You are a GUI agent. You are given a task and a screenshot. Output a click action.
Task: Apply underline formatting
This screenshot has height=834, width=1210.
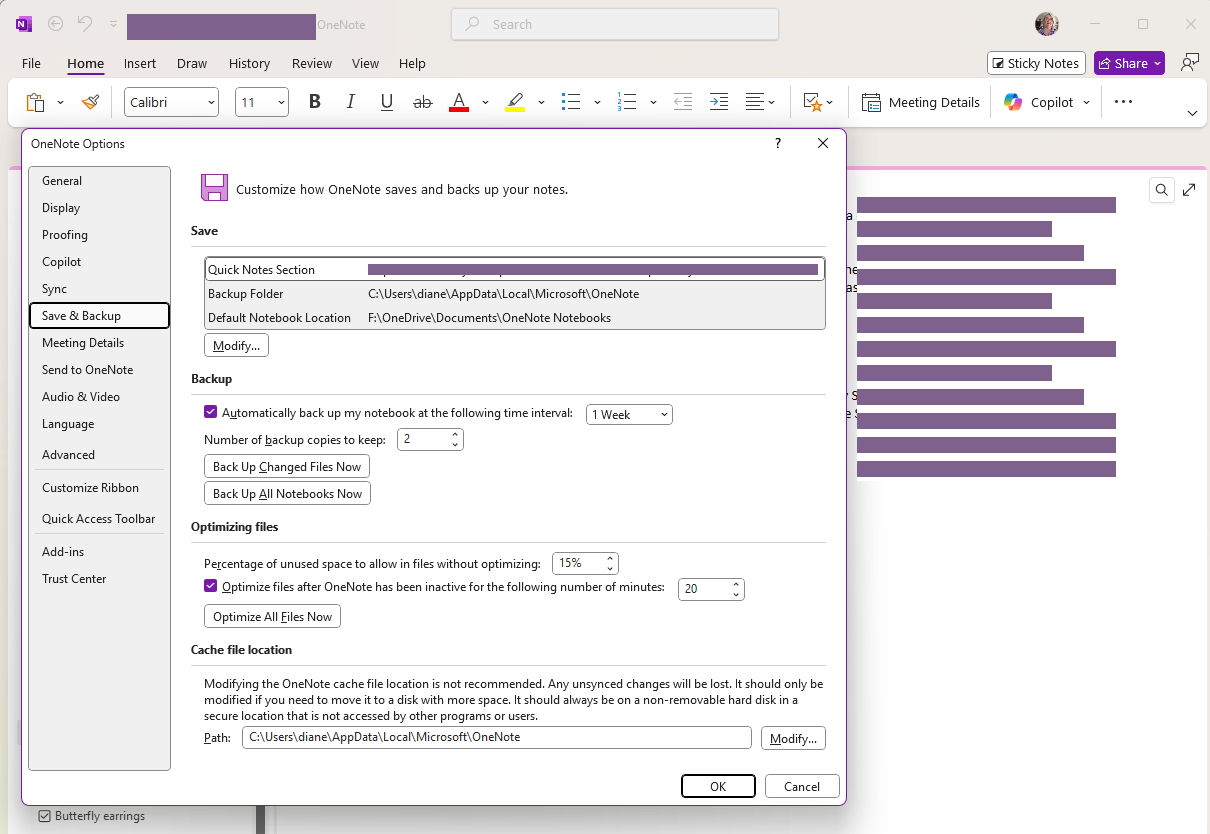click(386, 101)
